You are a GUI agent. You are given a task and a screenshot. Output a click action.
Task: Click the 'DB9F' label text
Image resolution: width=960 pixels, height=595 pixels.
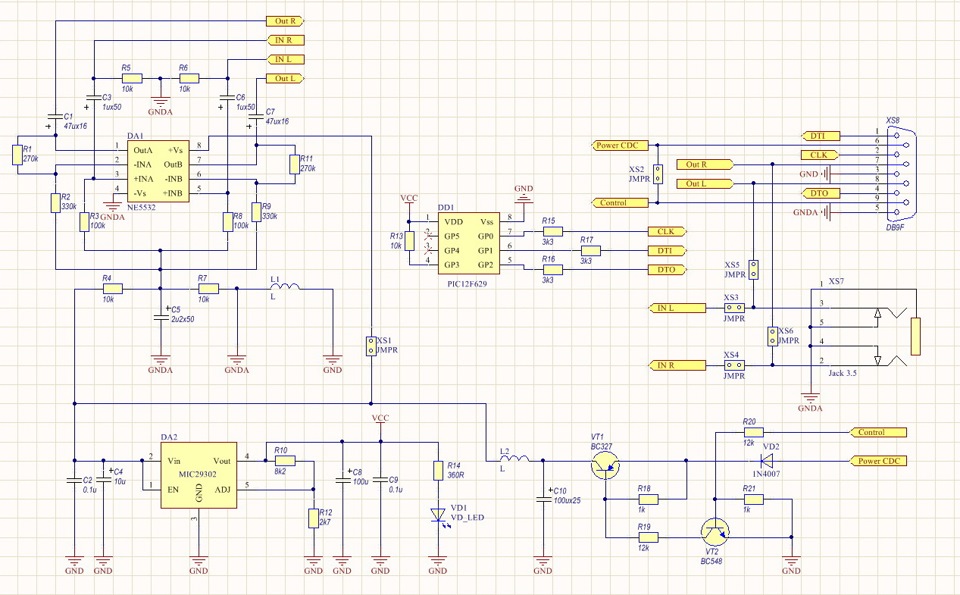[x=895, y=226]
